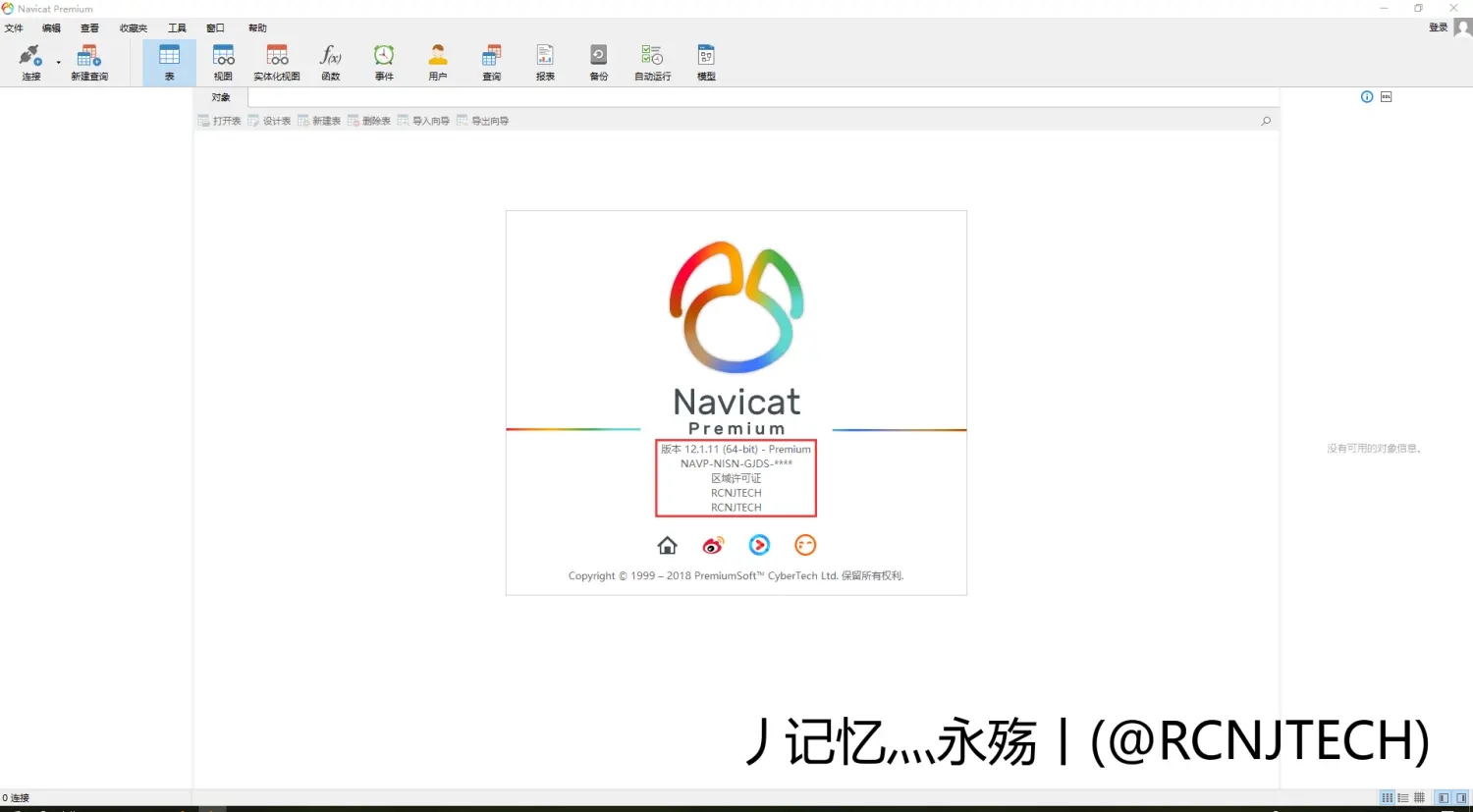Open the 查看 menu
Image resolution: width=1473 pixels, height=812 pixels.
coord(89,28)
